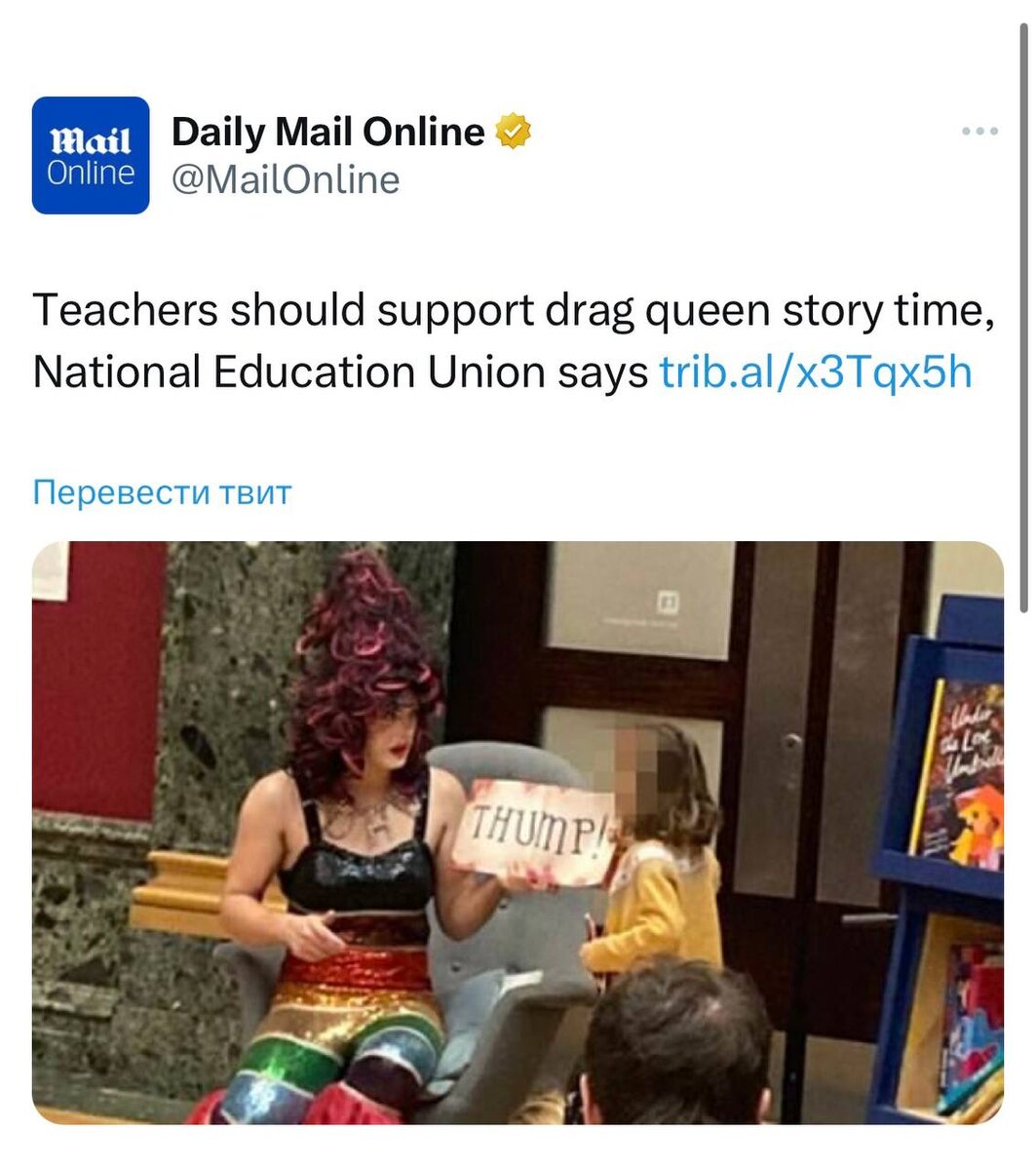Follow the trib.al/x3Tqx5h link
The height and width of the screenshot is (1170, 1036).
point(817,371)
